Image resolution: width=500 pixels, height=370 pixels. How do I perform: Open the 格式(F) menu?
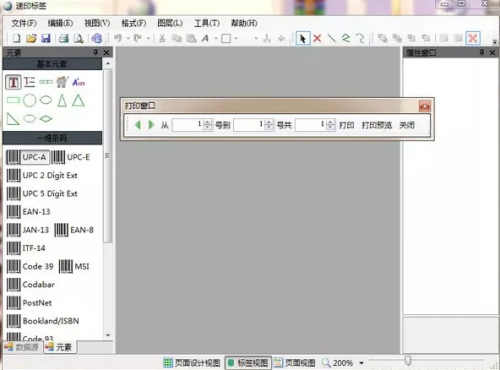[134, 23]
